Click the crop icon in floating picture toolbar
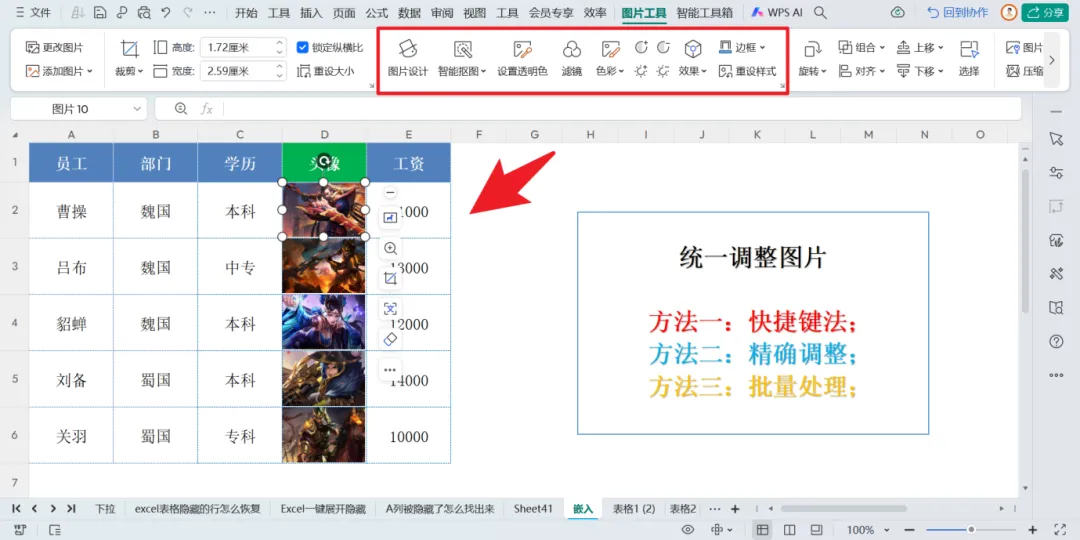 [391, 279]
